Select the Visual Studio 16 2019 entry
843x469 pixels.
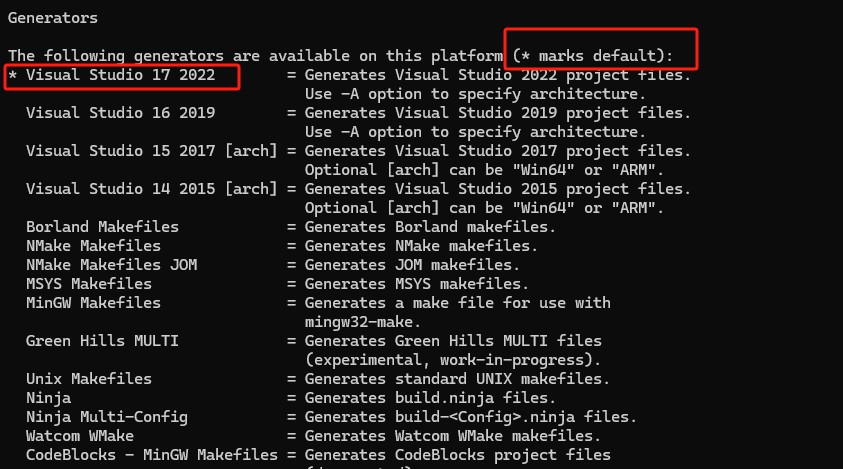tap(120, 113)
